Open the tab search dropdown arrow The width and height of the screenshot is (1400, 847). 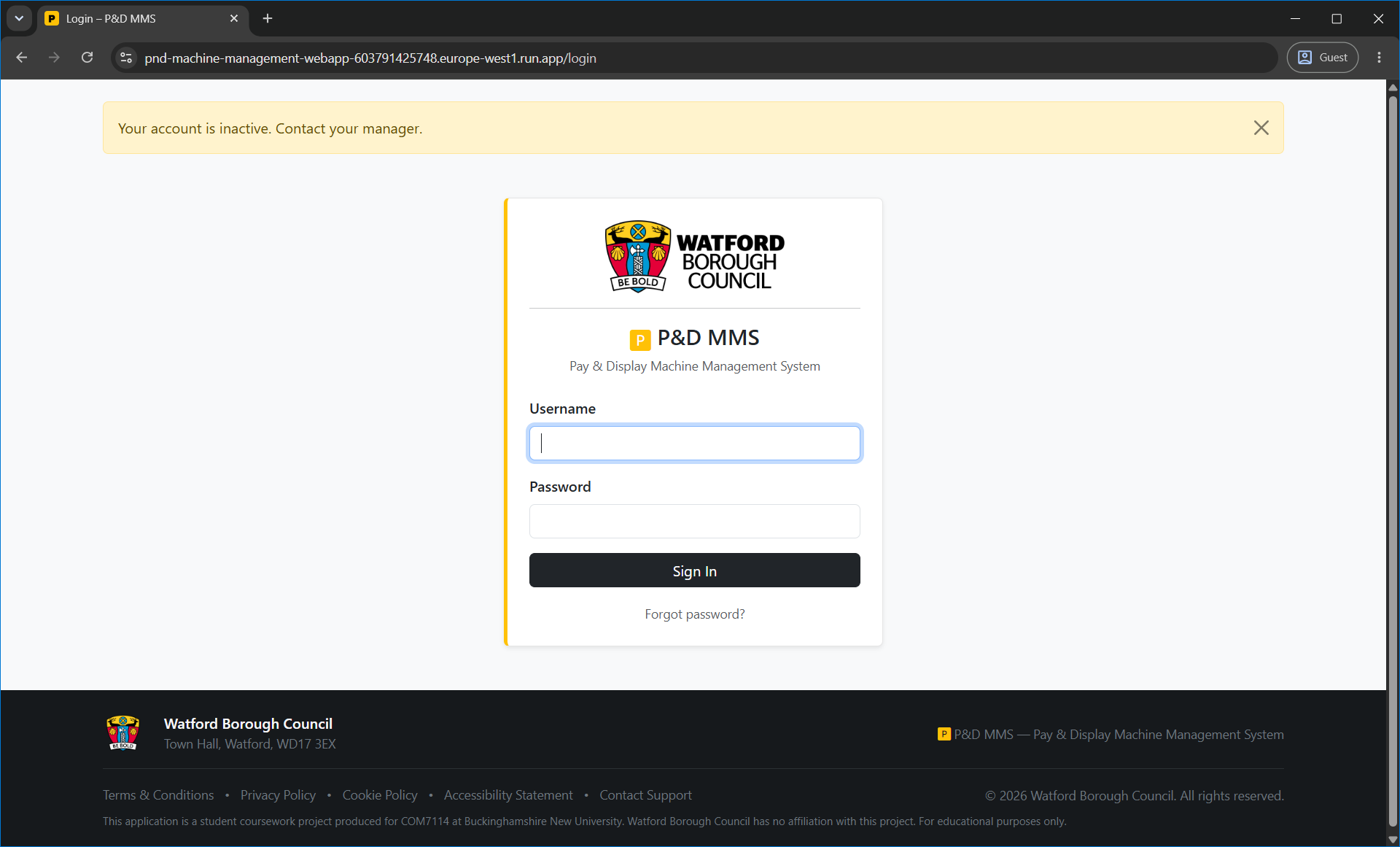(19, 18)
